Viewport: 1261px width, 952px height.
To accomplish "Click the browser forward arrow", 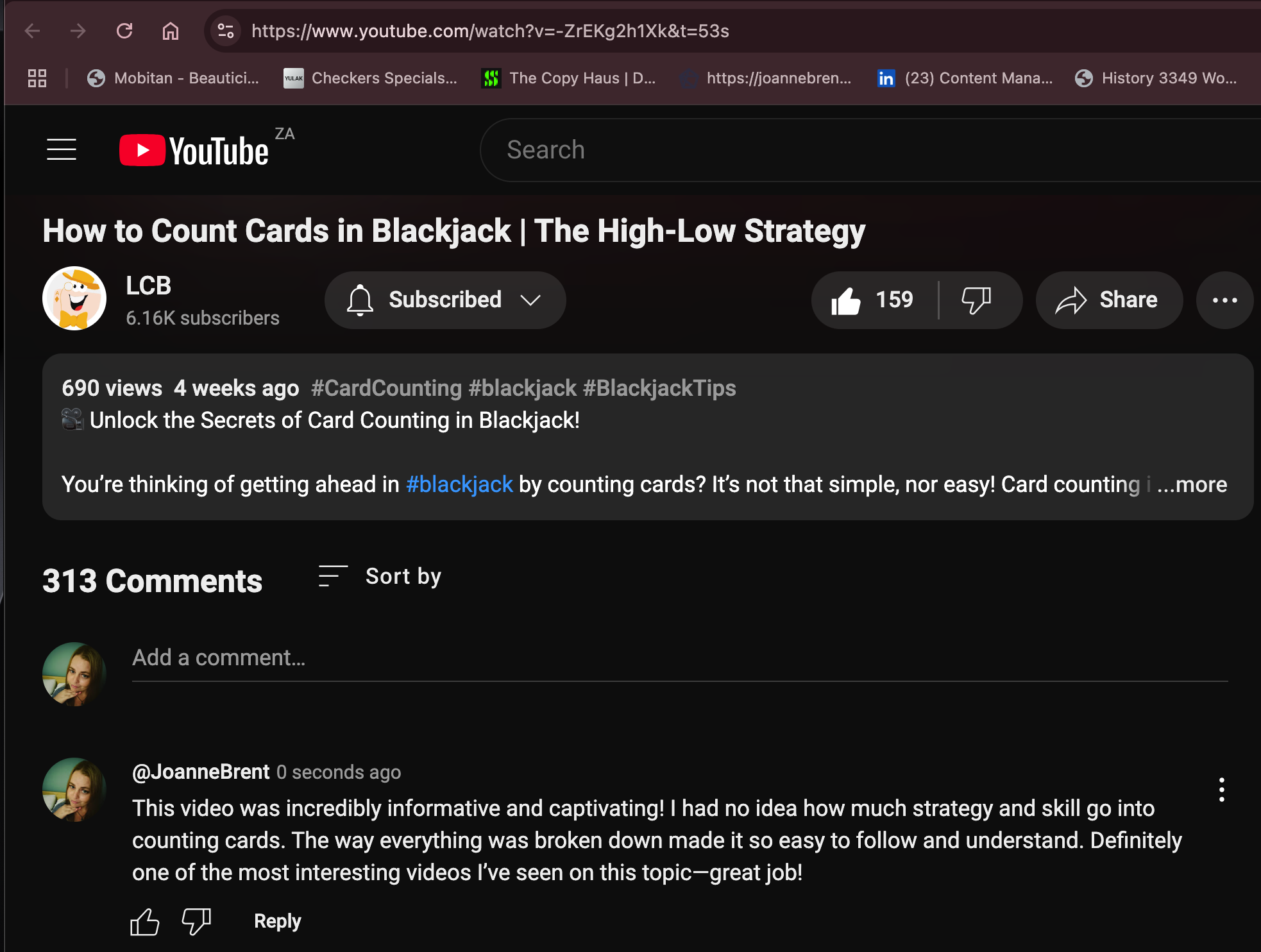I will [x=78, y=31].
